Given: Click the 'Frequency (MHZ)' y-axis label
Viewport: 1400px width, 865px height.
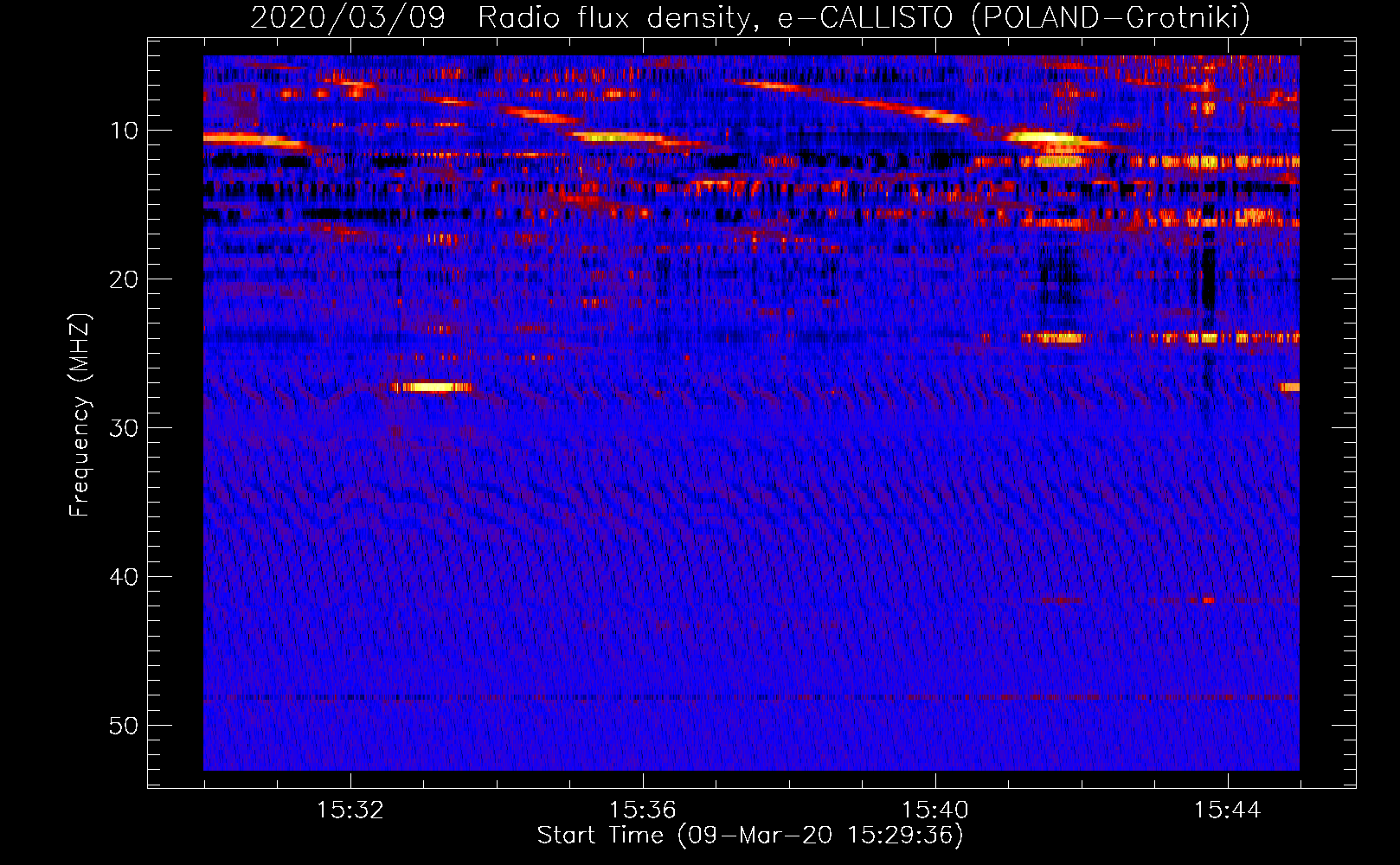Looking at the screenshot, I should click(x=80, y=415).
